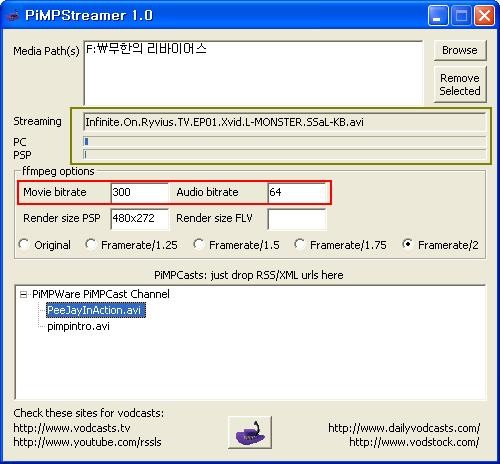Select the Framerate/2 radio button
The height and width of the screenshot is (464, 500).
[407, 245]
